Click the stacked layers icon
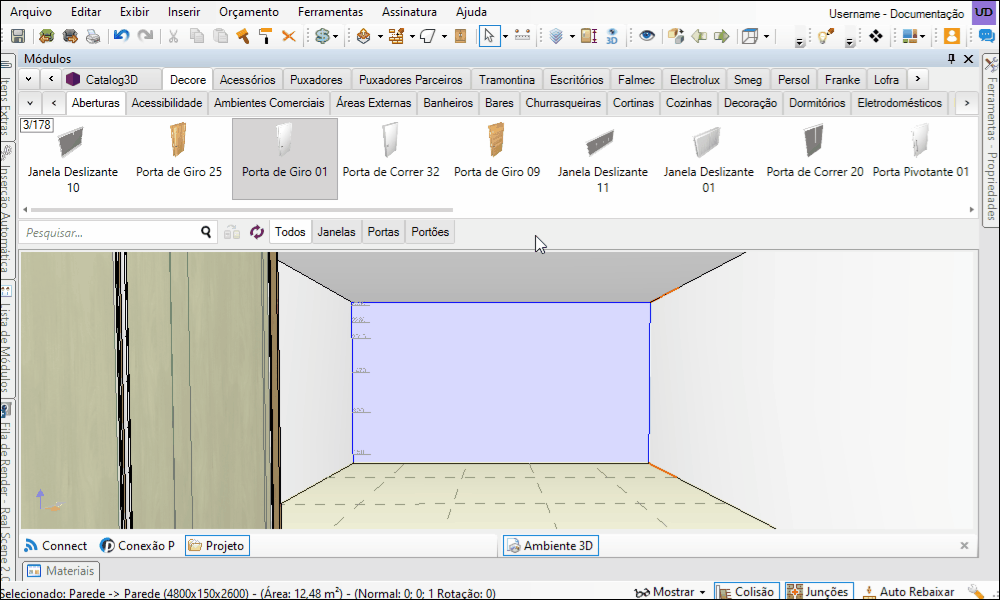 pyautogui.click(x=556, y=36)
